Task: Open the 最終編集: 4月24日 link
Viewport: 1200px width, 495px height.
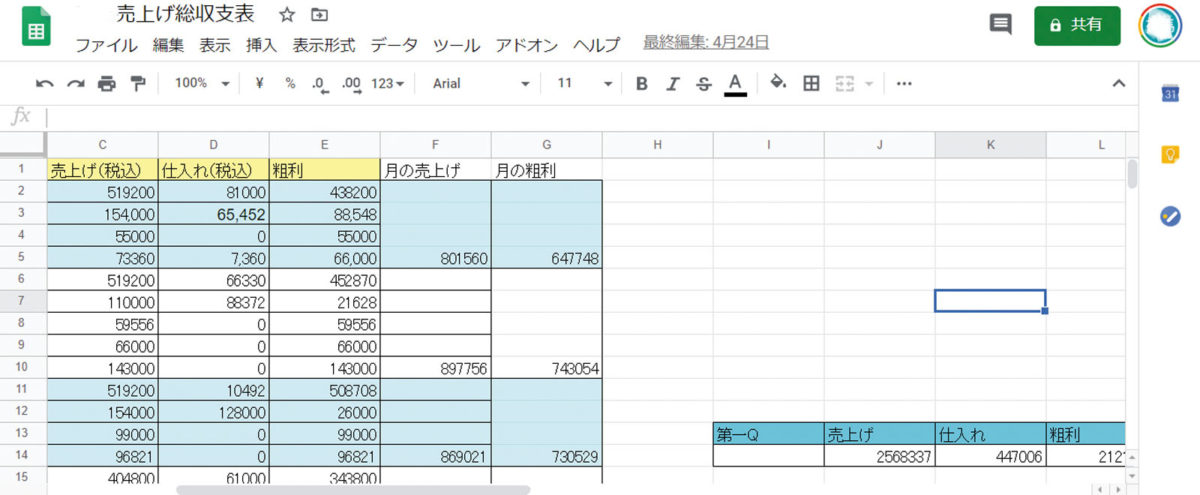Action: click(706, 43)
